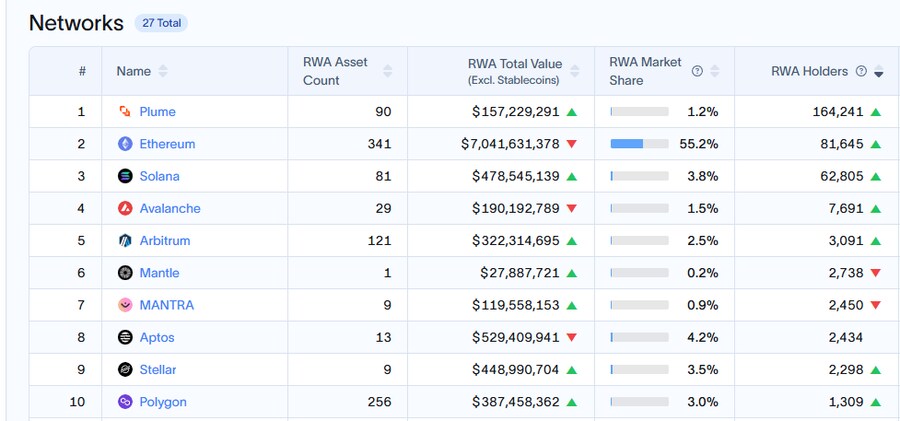Click the Ethereum logo icon

[125, 144]
